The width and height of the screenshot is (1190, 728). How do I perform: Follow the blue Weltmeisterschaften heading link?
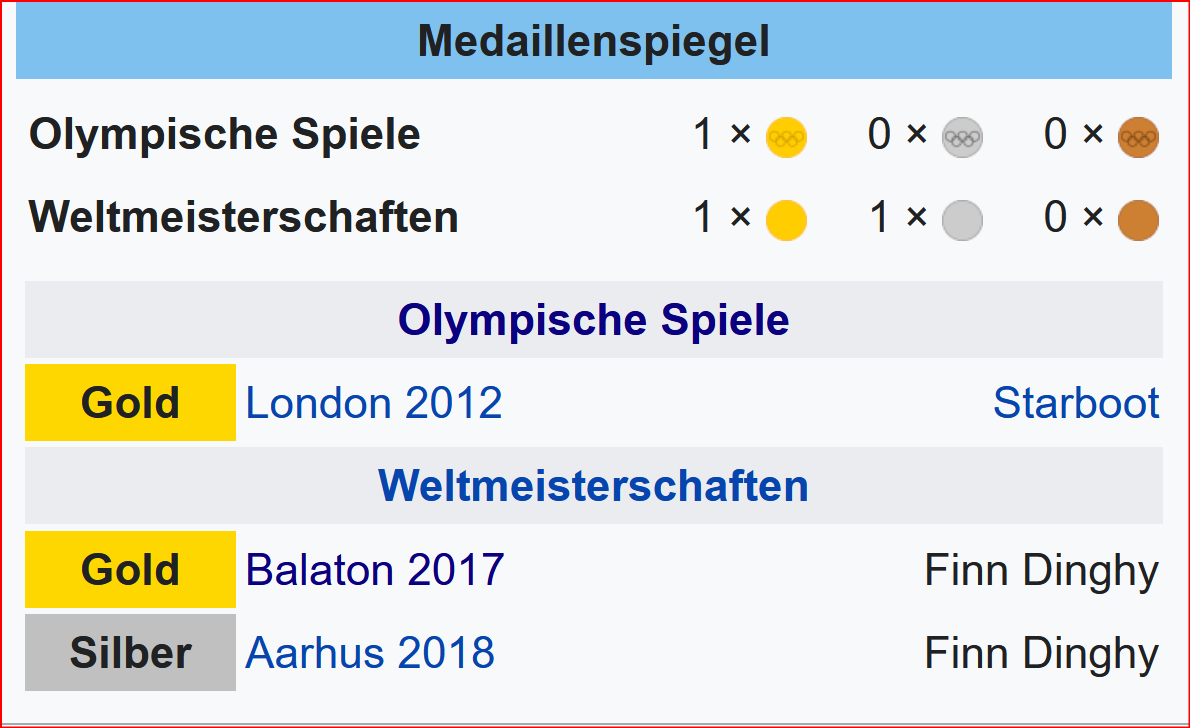[x=593, y=486]
